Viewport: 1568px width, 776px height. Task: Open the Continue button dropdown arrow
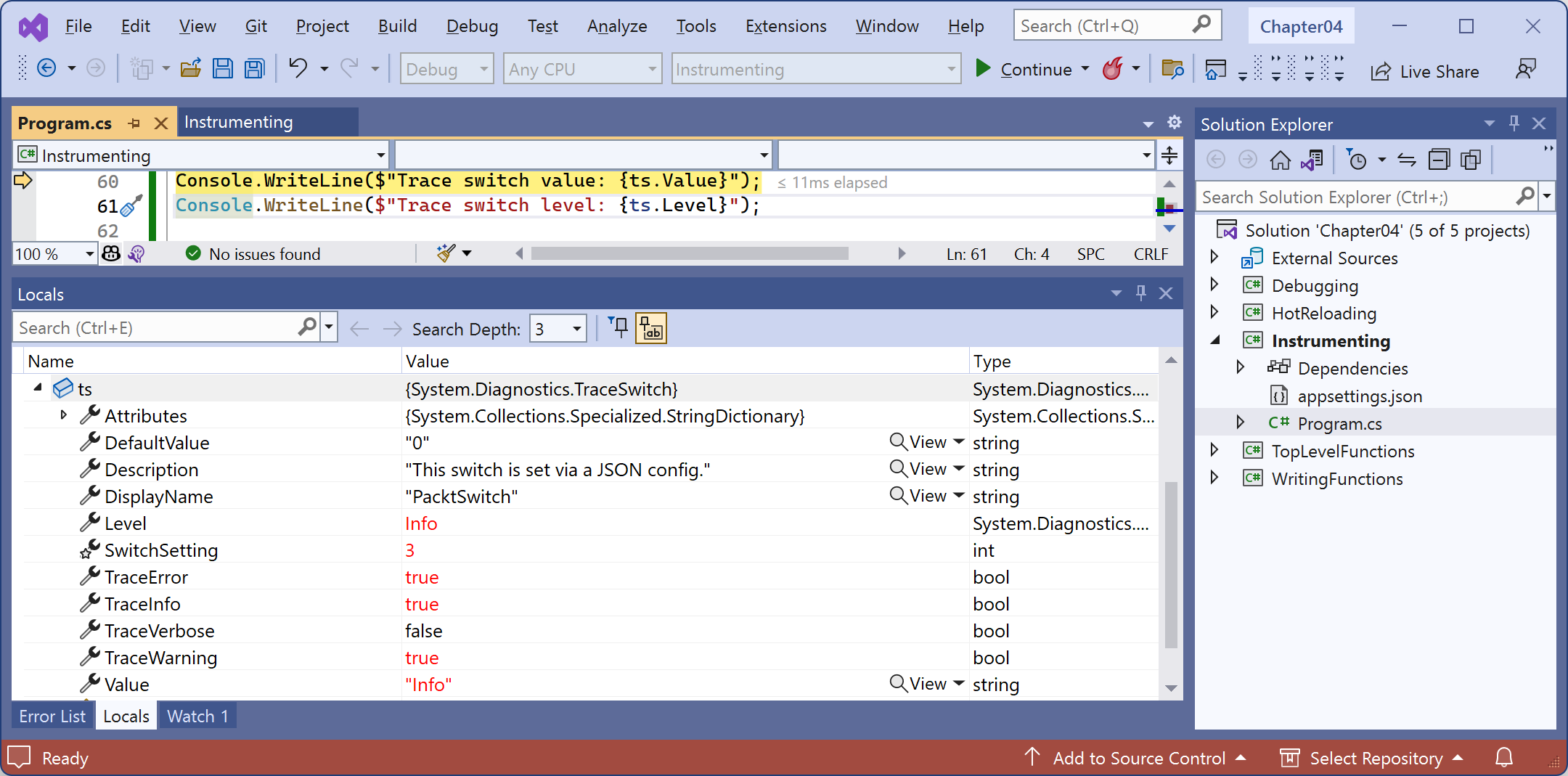[1085, 69]
